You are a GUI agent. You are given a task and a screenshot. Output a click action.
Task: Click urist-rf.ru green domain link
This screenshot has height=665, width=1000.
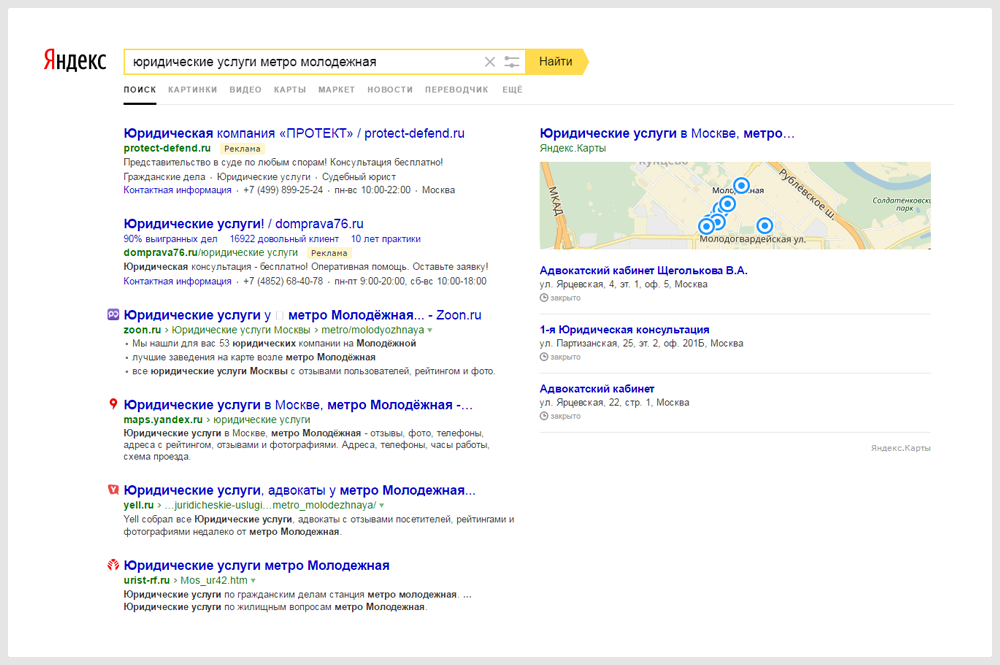147,580
